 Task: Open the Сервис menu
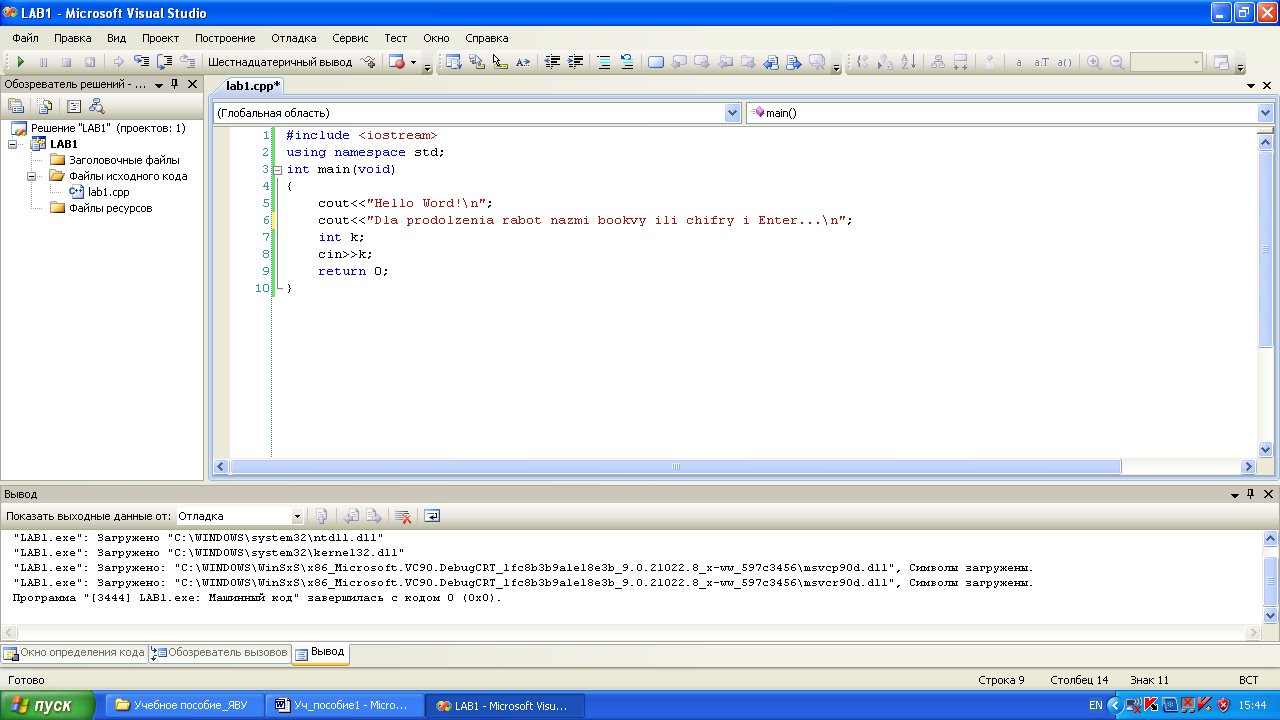350,38
